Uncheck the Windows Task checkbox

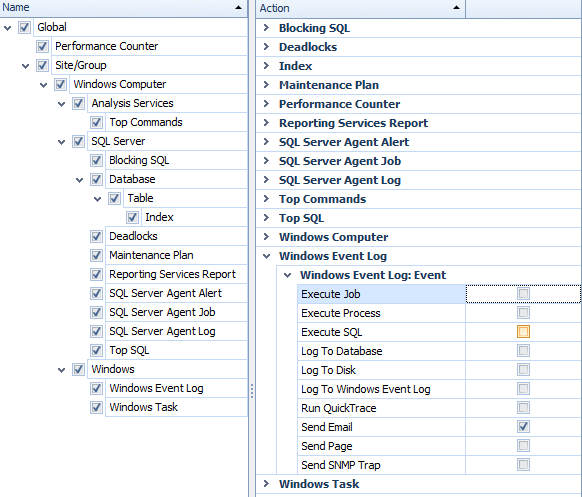click(x=97, y=407)
